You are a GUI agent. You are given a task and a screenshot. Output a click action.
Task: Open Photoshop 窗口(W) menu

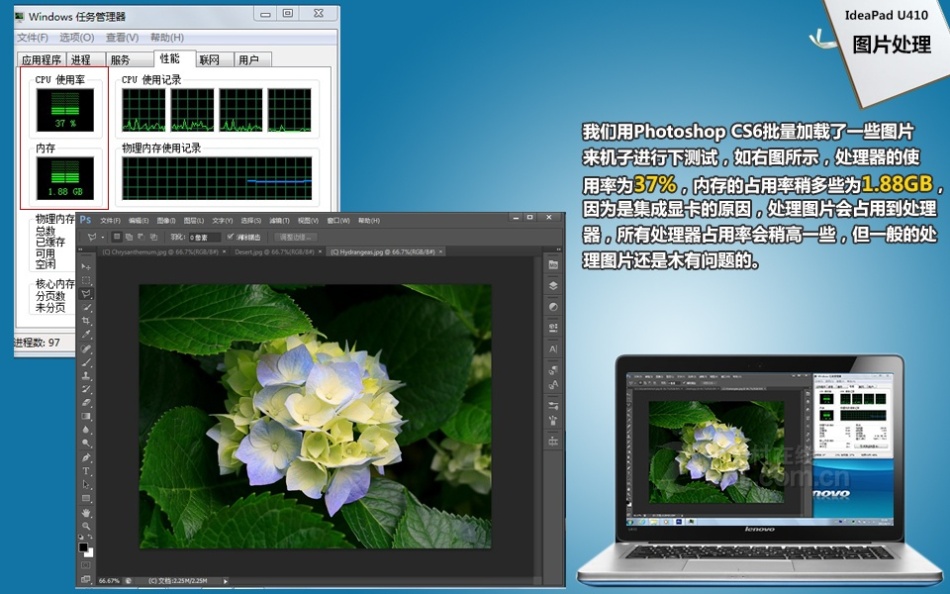339,221
